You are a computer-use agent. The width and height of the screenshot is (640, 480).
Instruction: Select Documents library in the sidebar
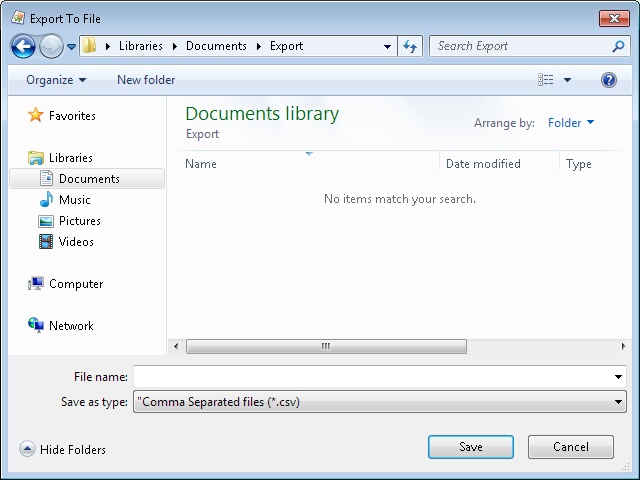(x=87, y=179)
